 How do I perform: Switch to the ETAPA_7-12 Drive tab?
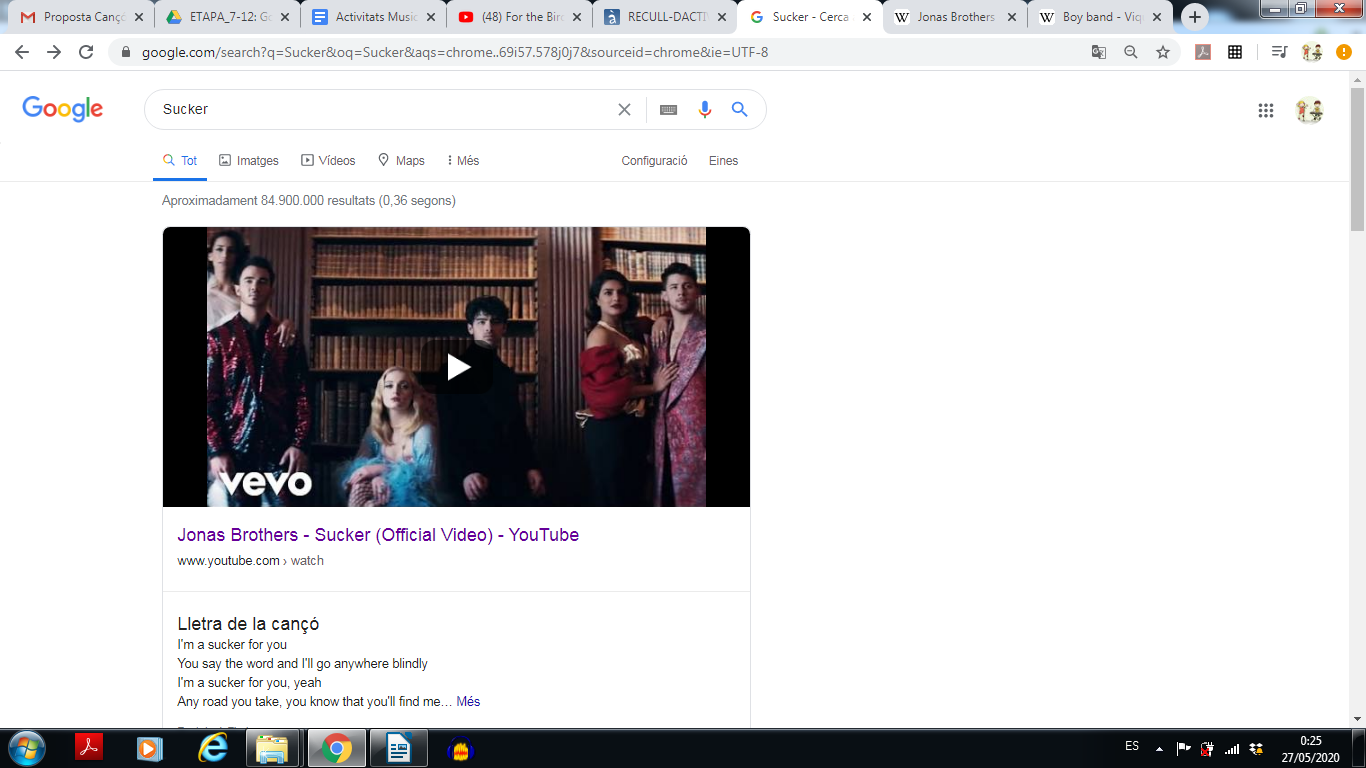[x=227, y=17]
